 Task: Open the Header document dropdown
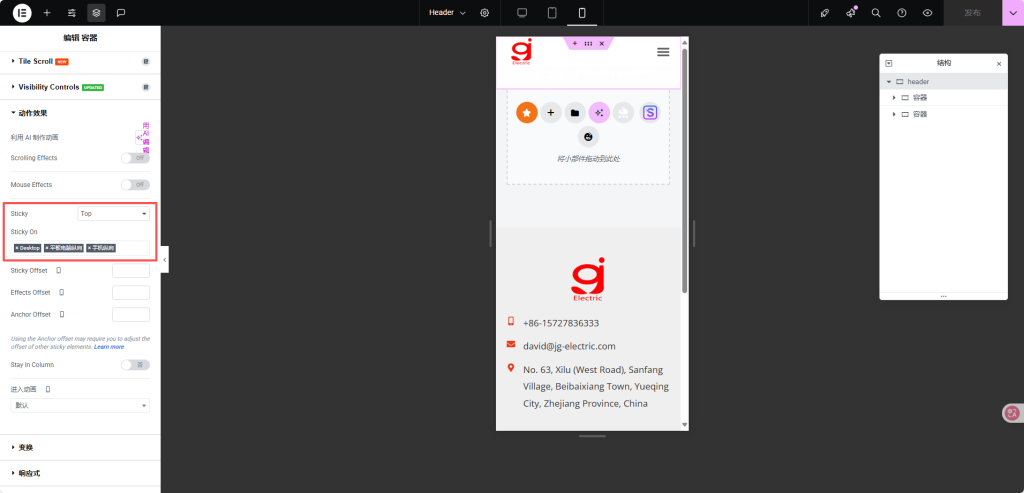pyautogui.click(x=447, y=13)
